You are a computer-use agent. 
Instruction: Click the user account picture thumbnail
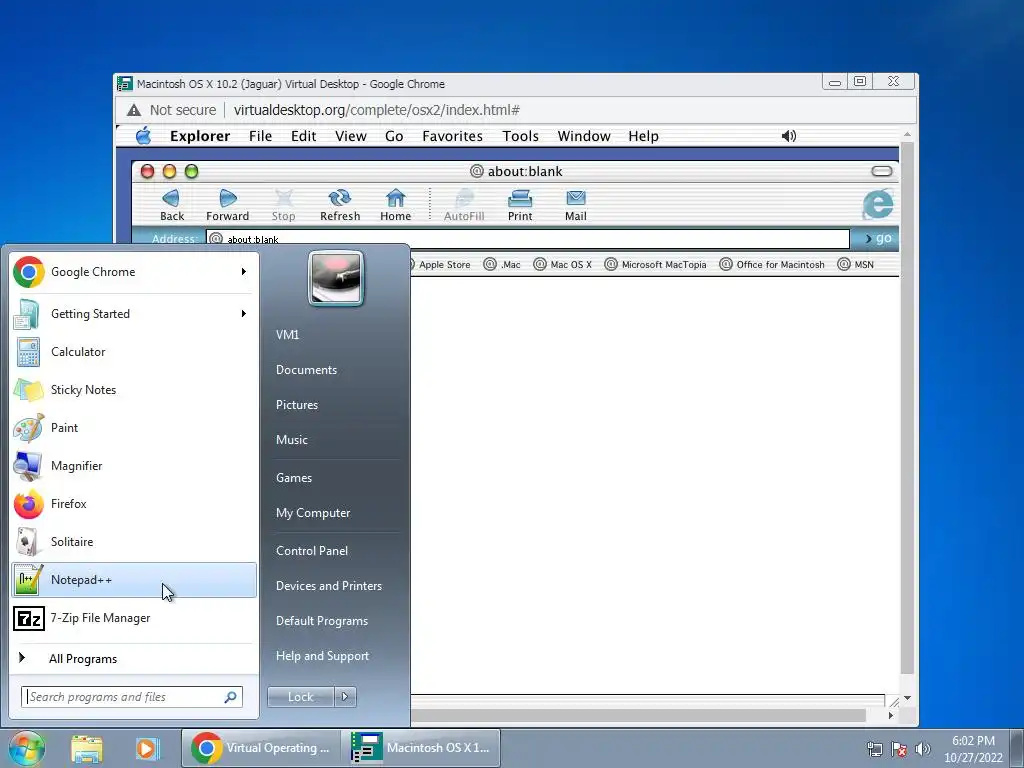click(336, 278)
